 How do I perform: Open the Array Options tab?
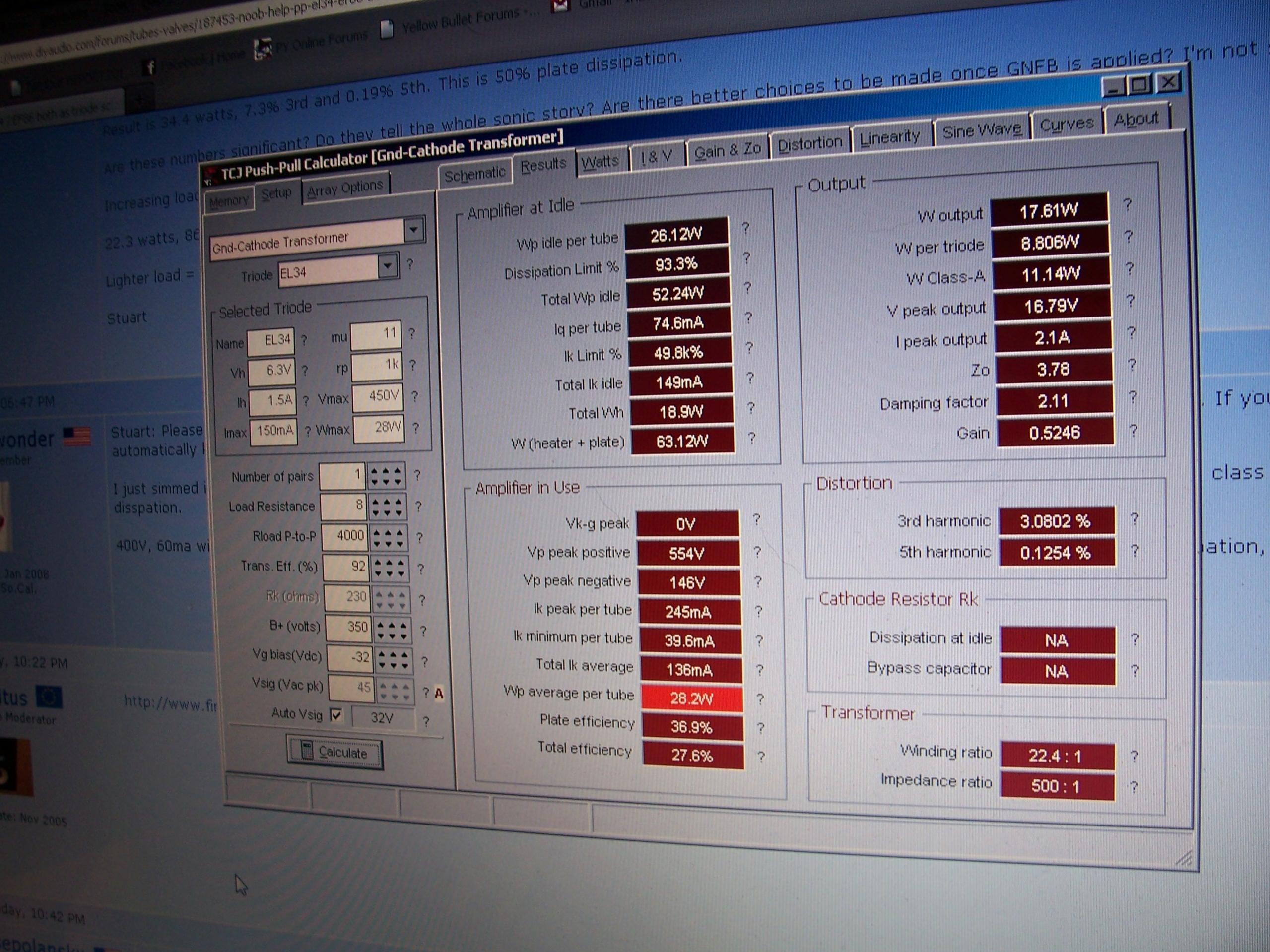point(345,188)
